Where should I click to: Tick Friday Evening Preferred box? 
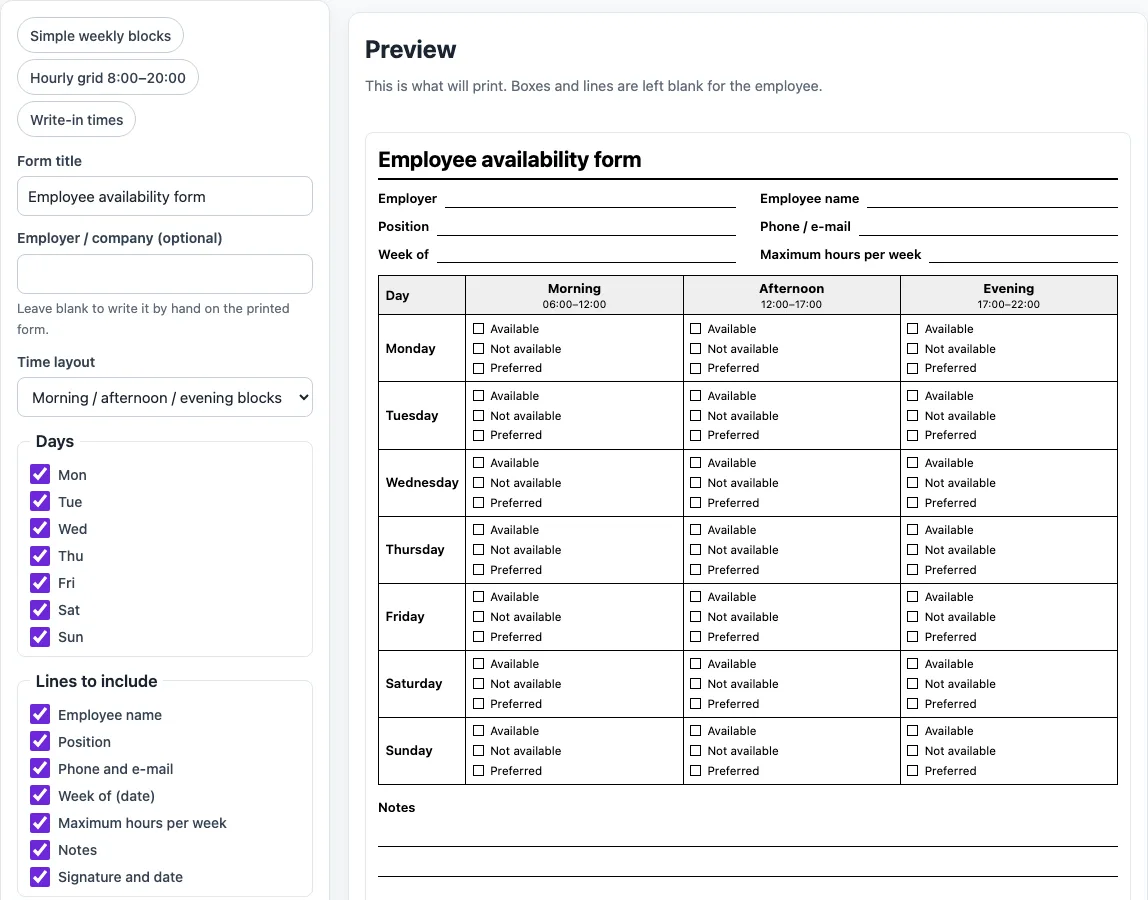(x=912, y=636)
